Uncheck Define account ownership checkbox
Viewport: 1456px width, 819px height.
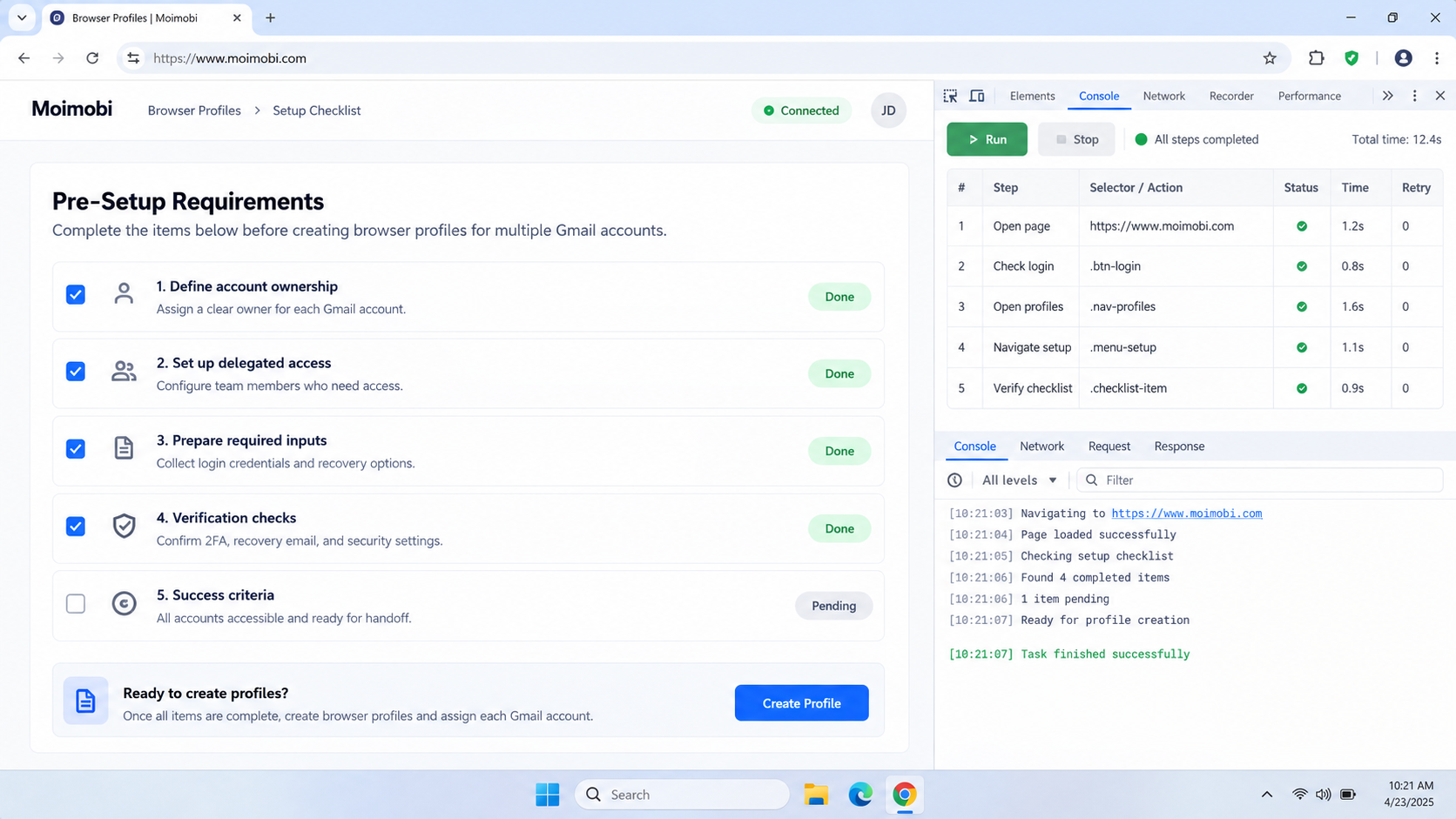[76, 294]
